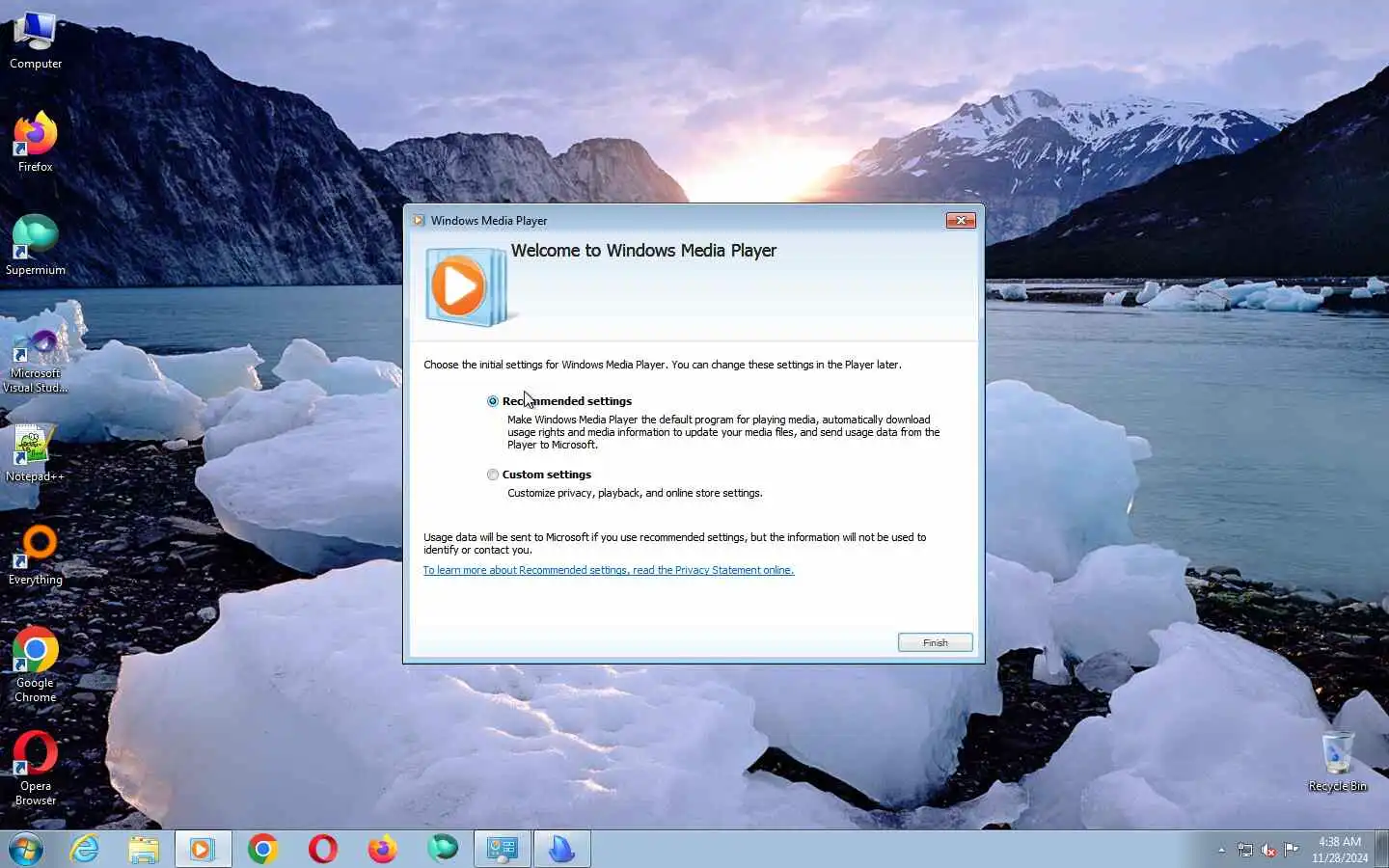
Task: Click the taskbar clock showing 4:38 AM
Action: [x=1339, y=850]
